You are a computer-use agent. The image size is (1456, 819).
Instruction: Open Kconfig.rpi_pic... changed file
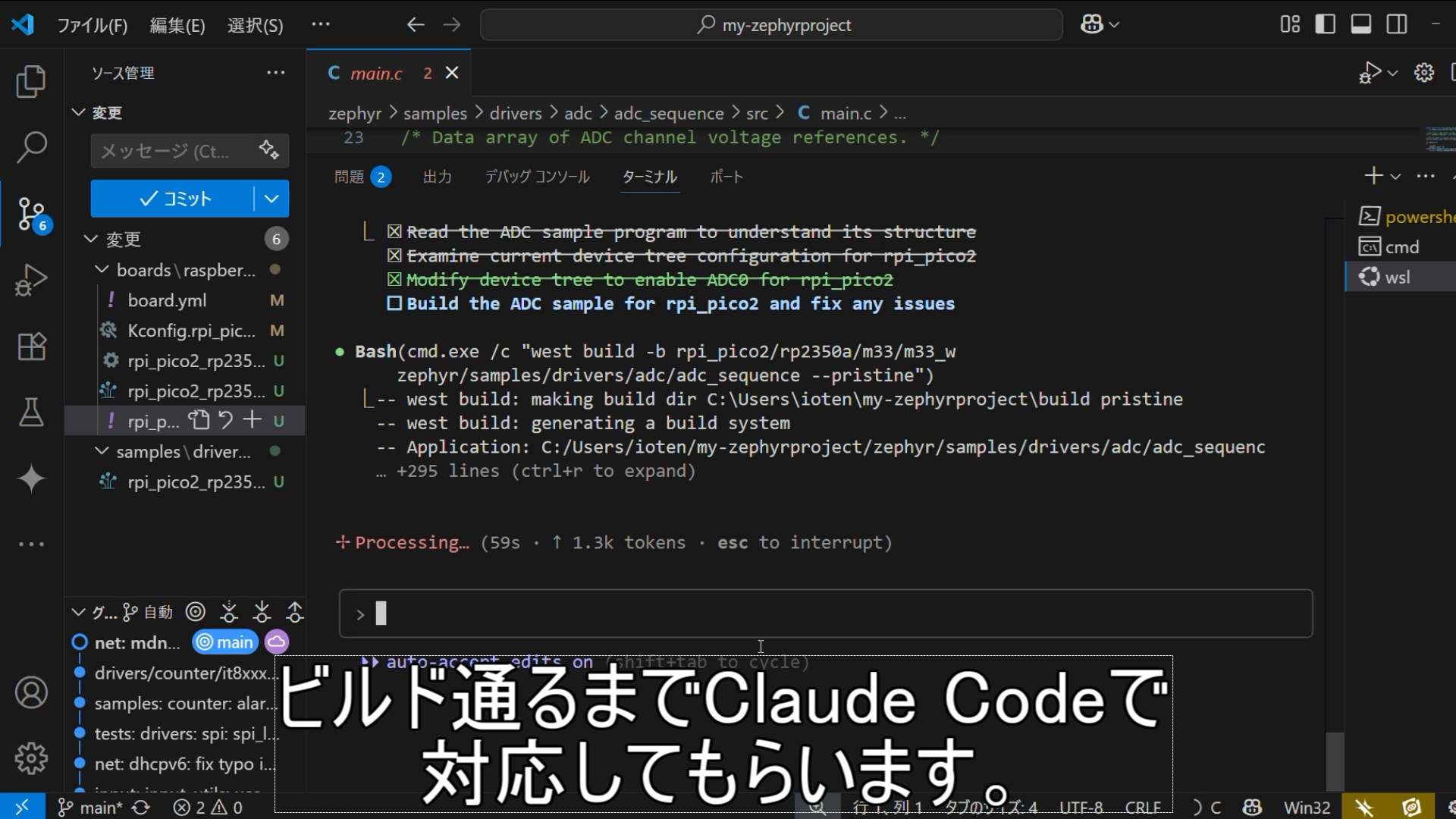click(191, 331)
